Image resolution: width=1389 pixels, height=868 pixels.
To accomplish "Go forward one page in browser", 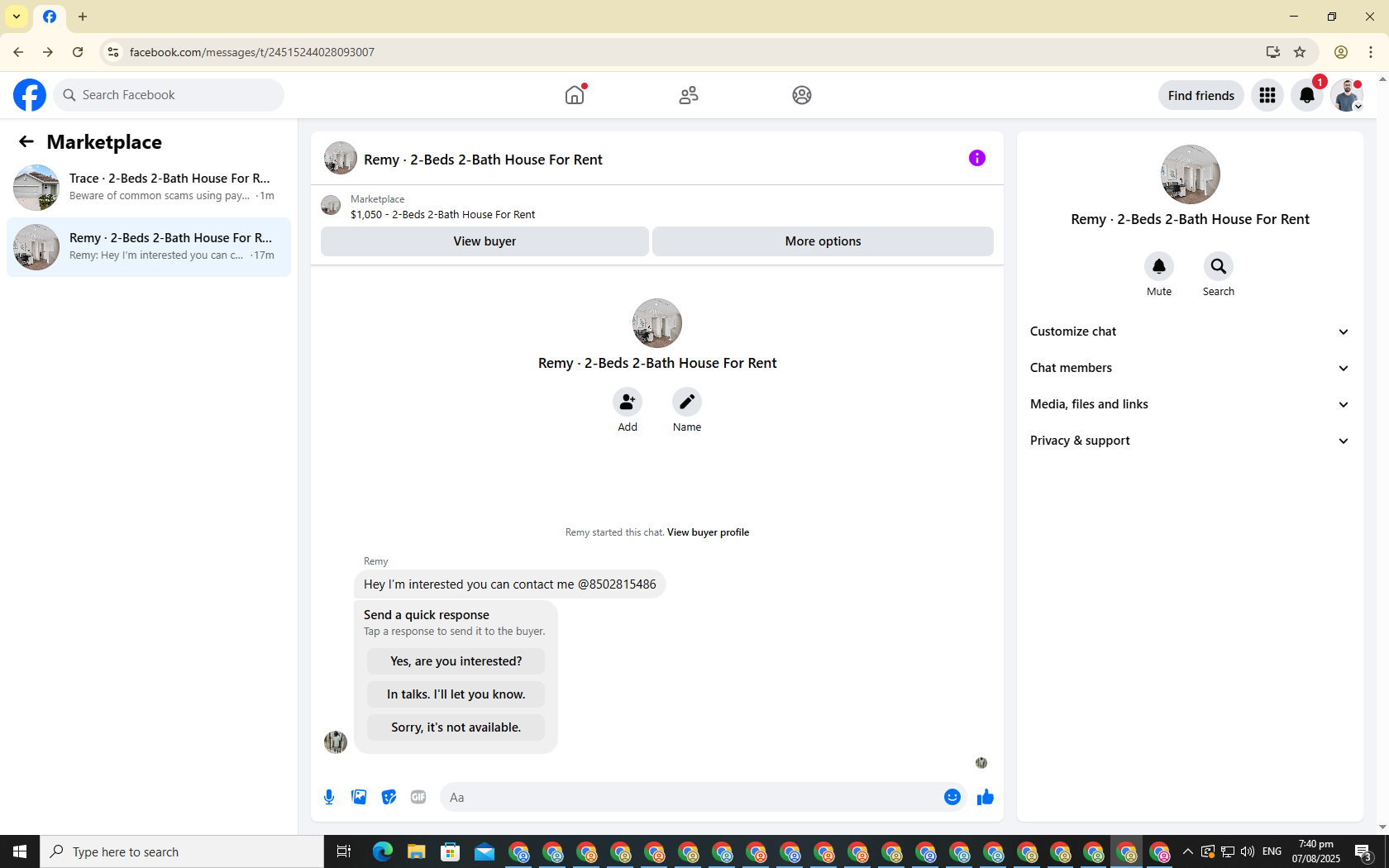I will [48, 52].
